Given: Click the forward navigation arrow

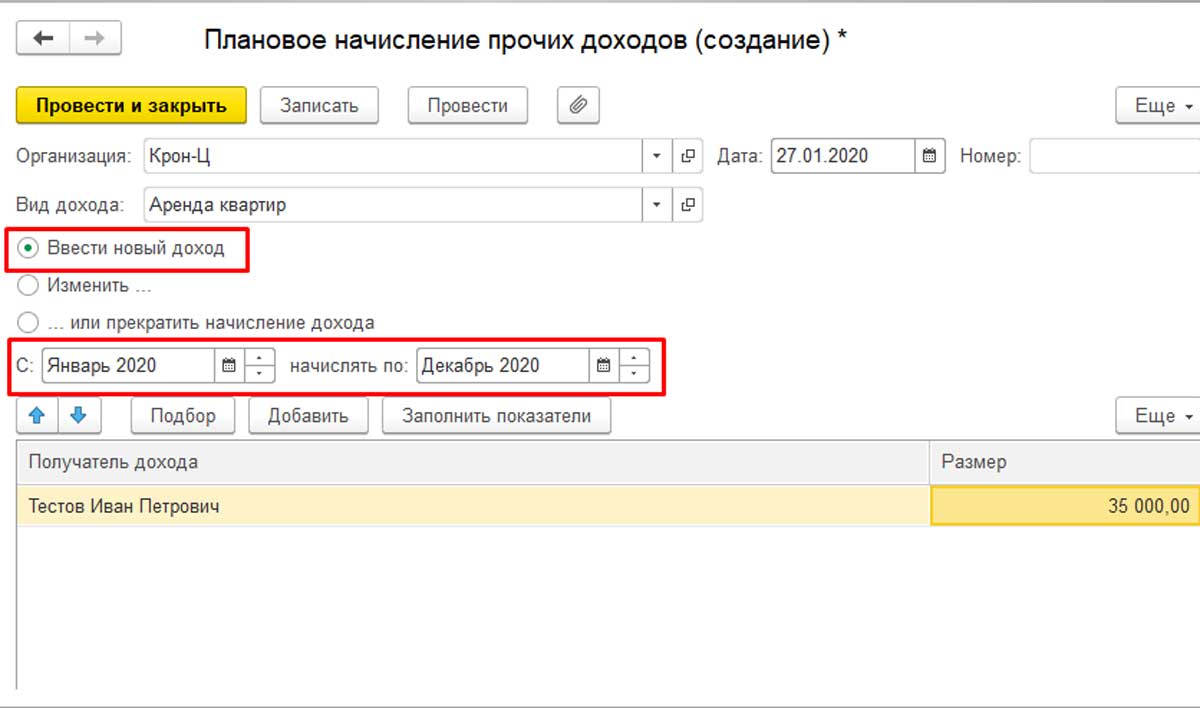Looking at the screenshot, I should [94, 38].
